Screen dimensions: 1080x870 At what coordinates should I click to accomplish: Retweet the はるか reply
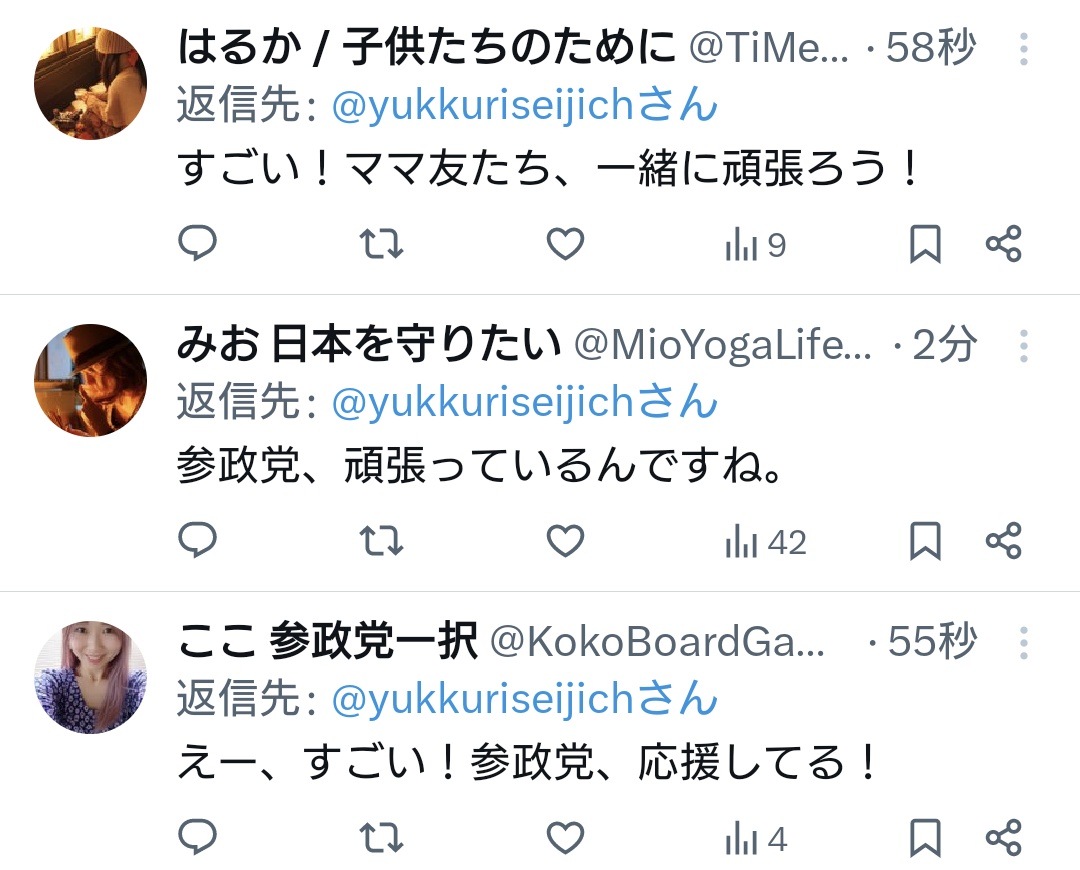381,243
